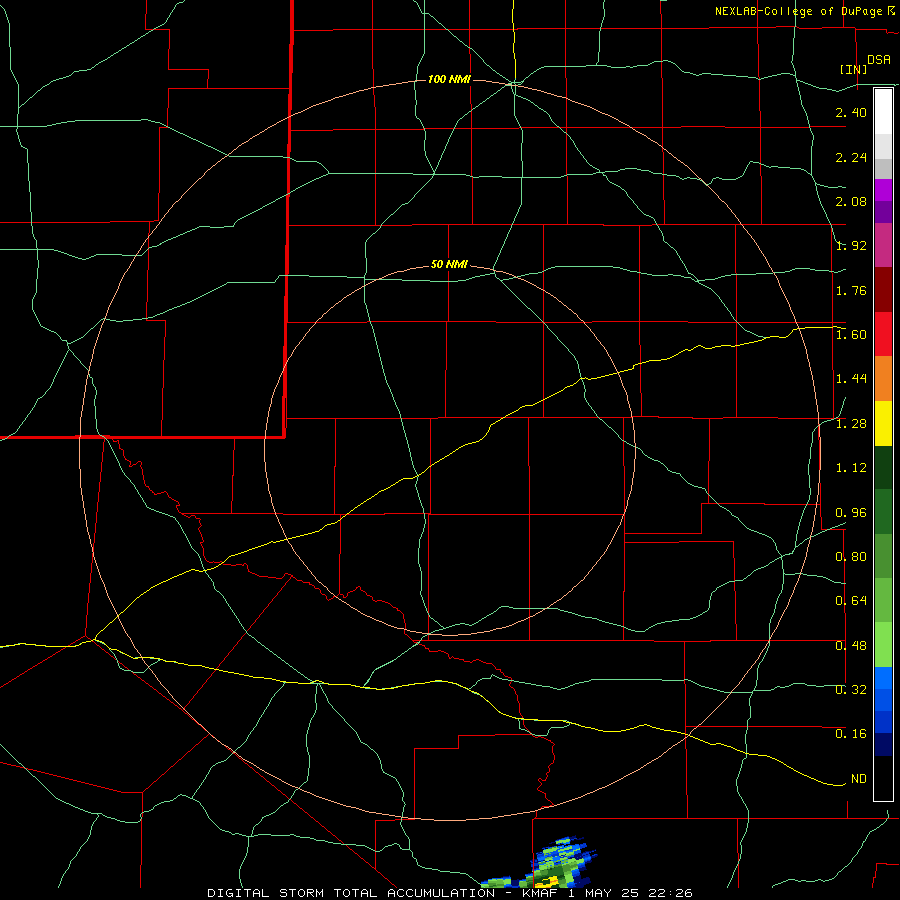
Task: Click the 1.28 legend value
Action: pyautogui.click(x=851, y=424)
